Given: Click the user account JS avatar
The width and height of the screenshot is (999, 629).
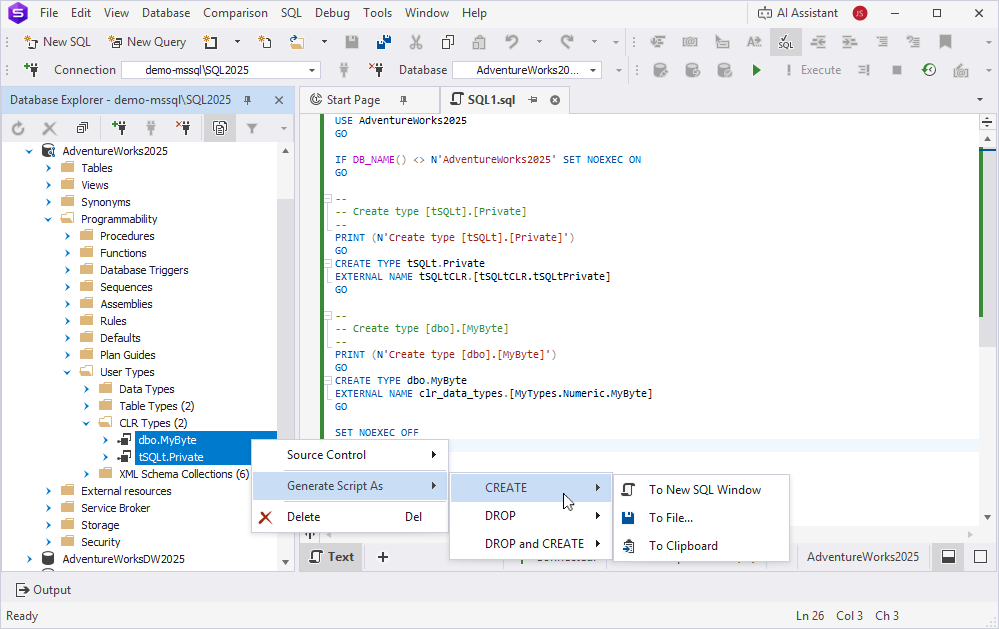Looking at the screenshot, I should [860, 13].
